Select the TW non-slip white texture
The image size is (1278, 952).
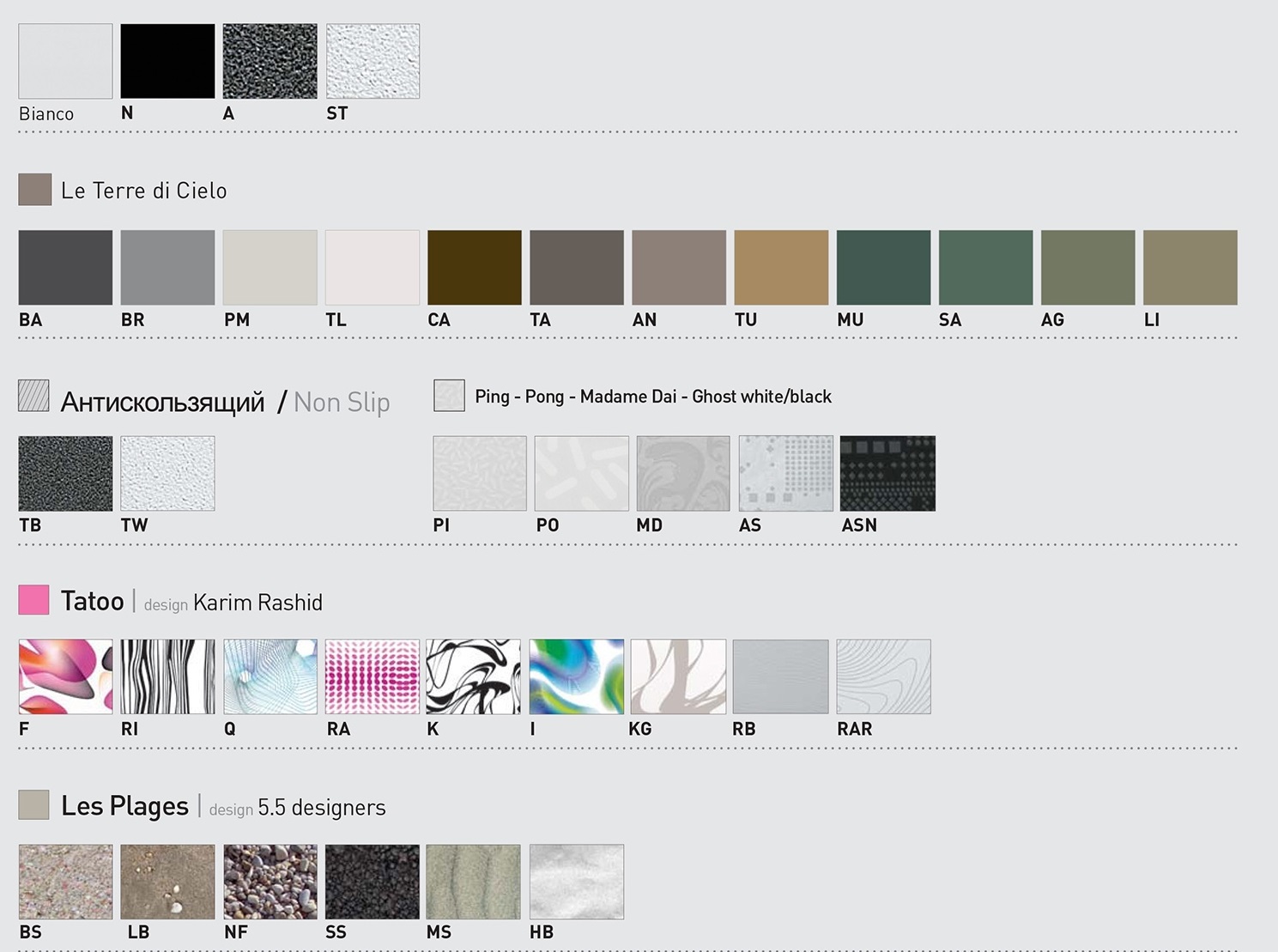click(x=167, y=473)
